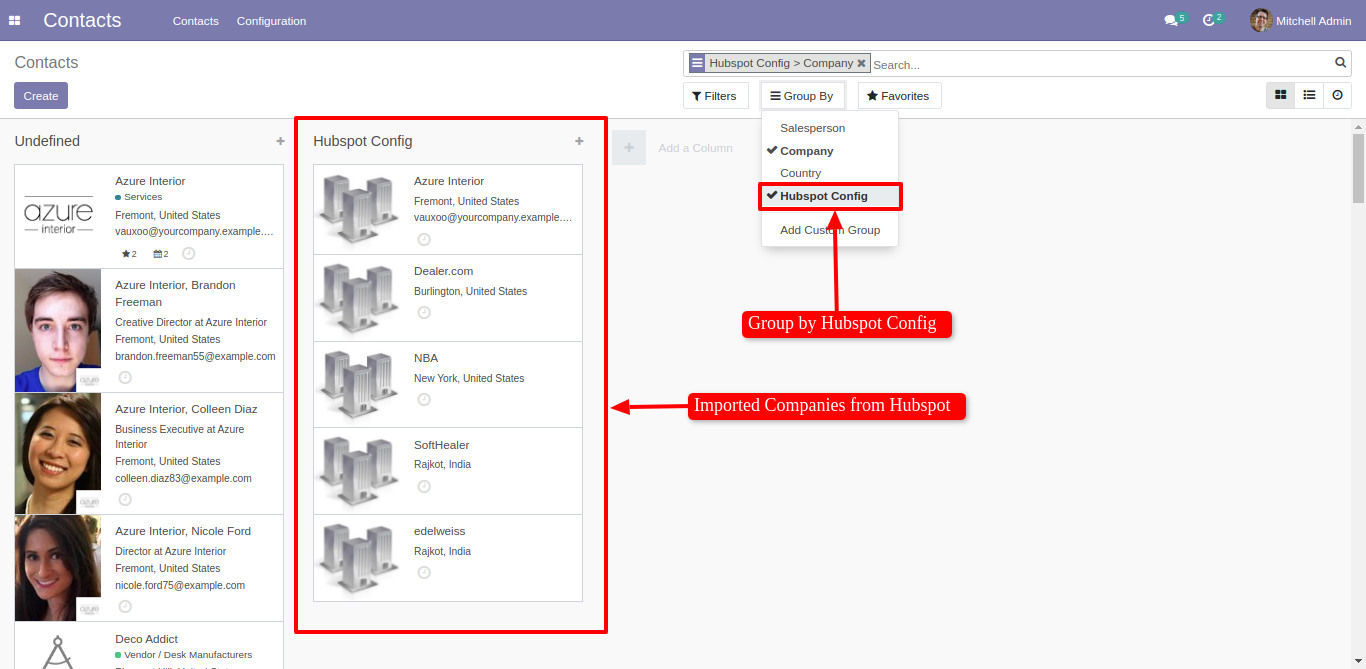Switch to kanban view
The image size is (1366, 669).
[1280, 95]
